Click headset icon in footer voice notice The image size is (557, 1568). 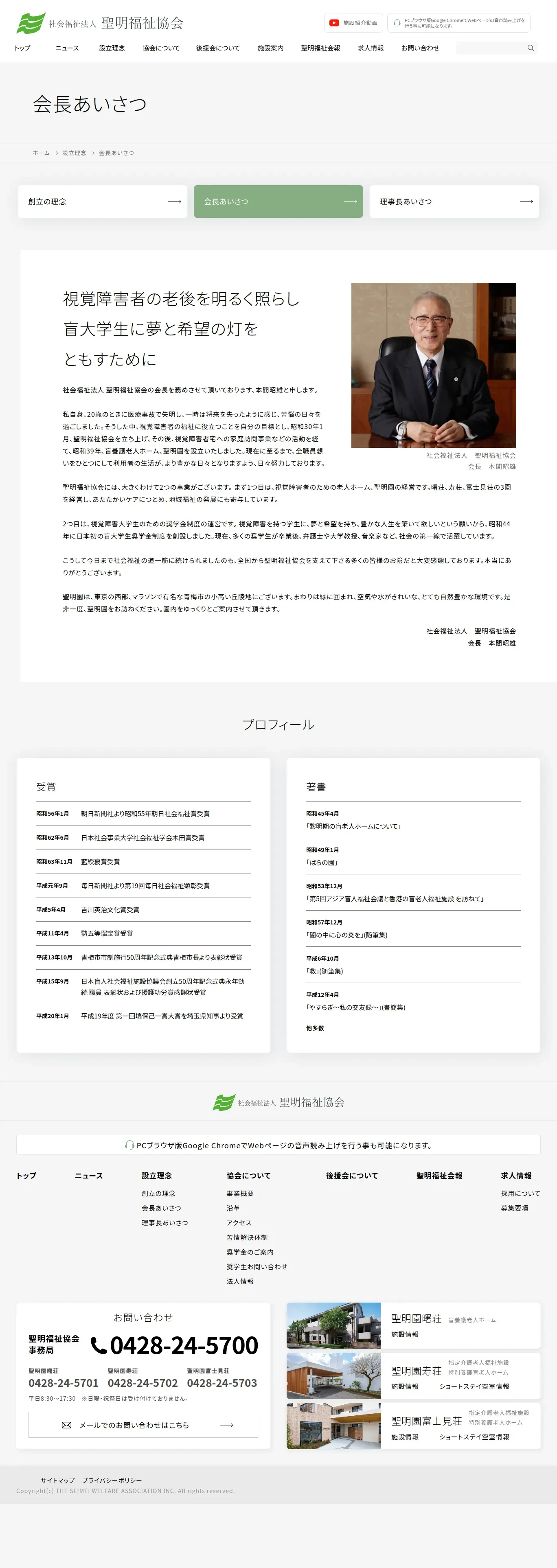(x=129, y=1145)
